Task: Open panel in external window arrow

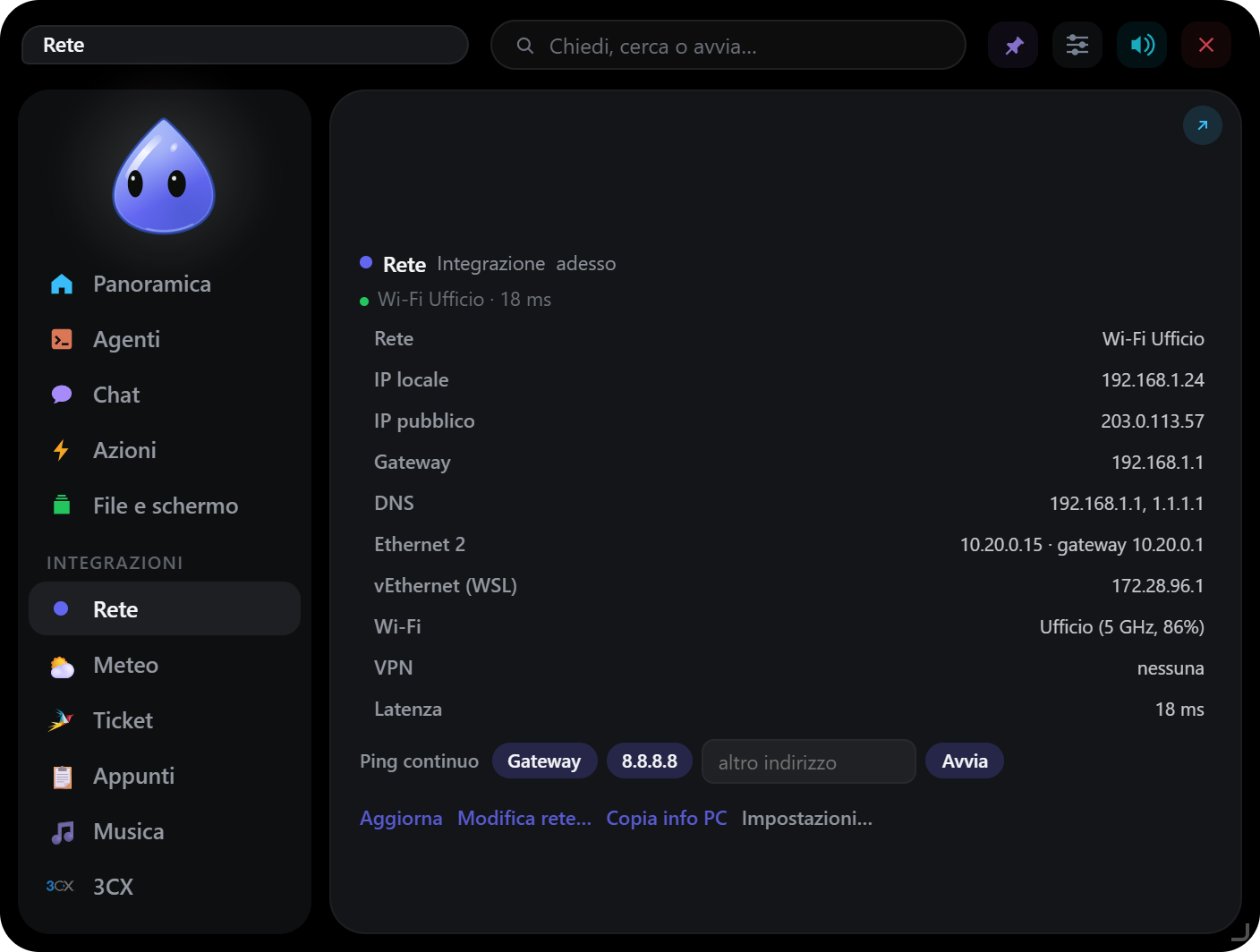Action: 1203,125
